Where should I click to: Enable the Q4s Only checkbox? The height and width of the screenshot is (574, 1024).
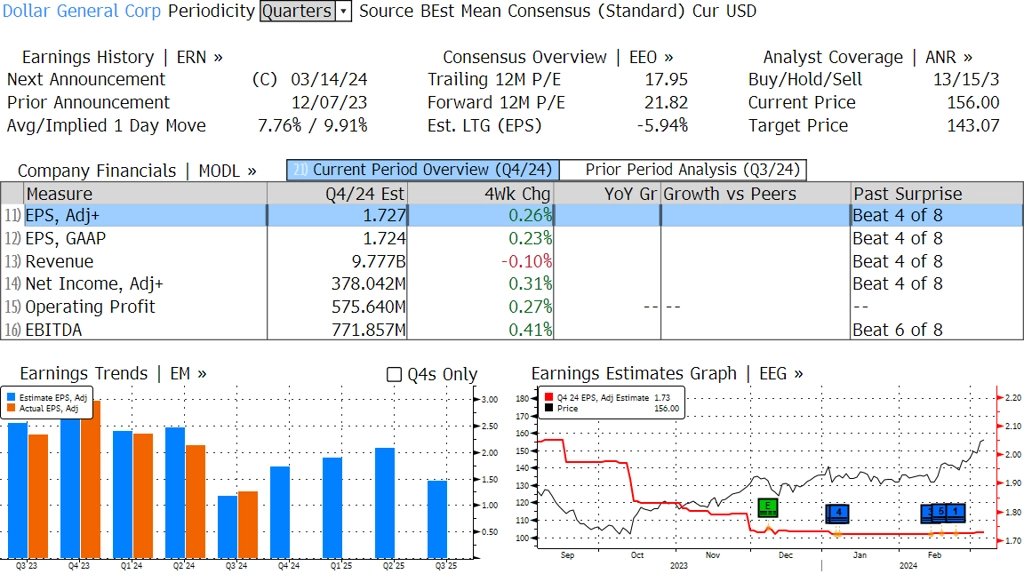click(394, 374)
